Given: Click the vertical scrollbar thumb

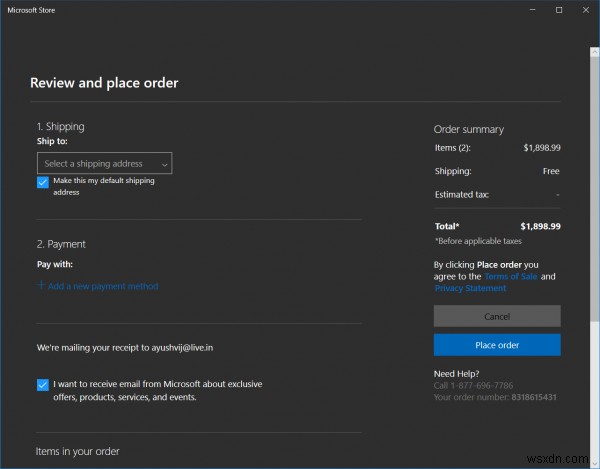Looking at the screenshot, I should coord(595,189).
